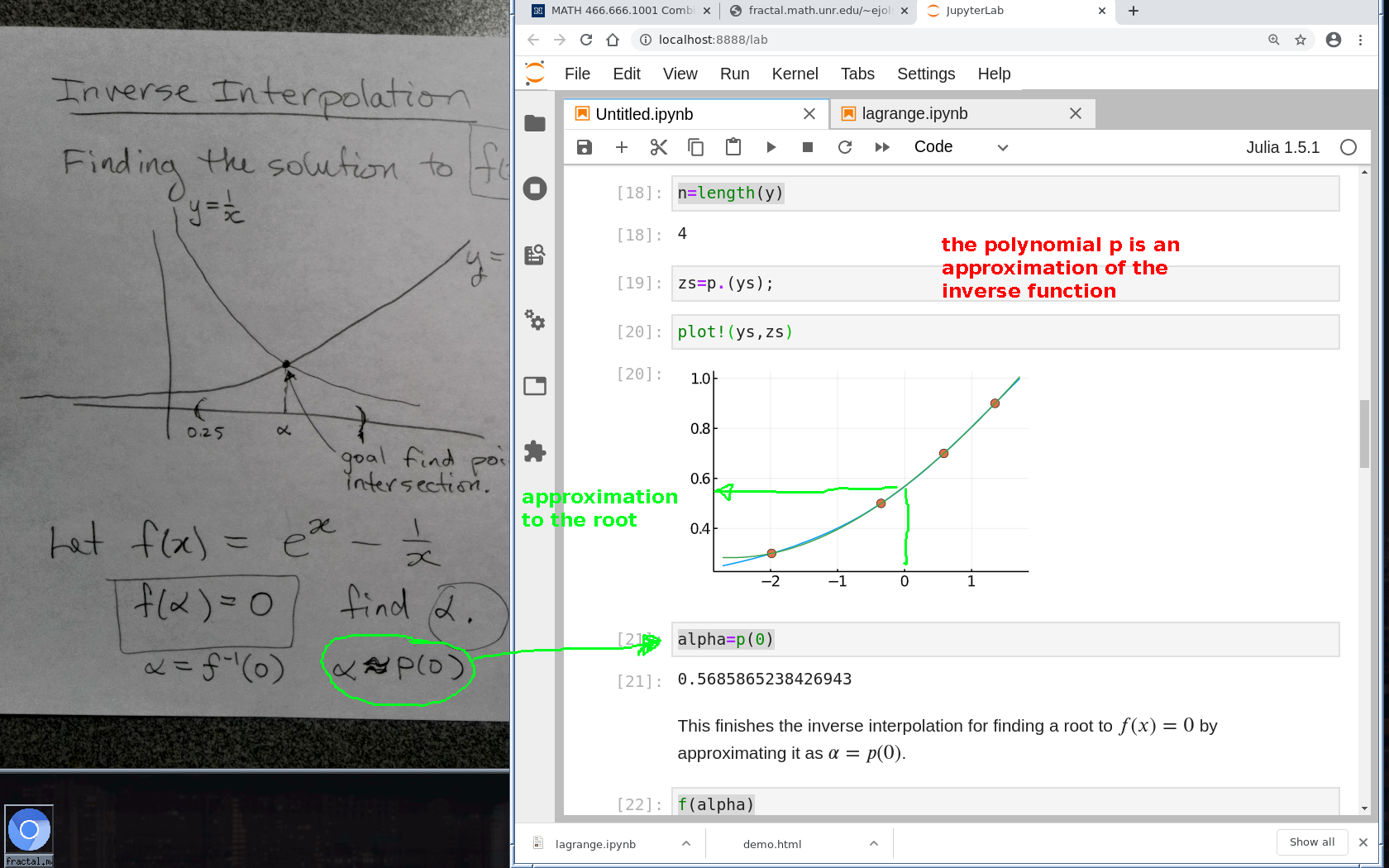Cut selected cell using scissors icon

pos(659,147)
